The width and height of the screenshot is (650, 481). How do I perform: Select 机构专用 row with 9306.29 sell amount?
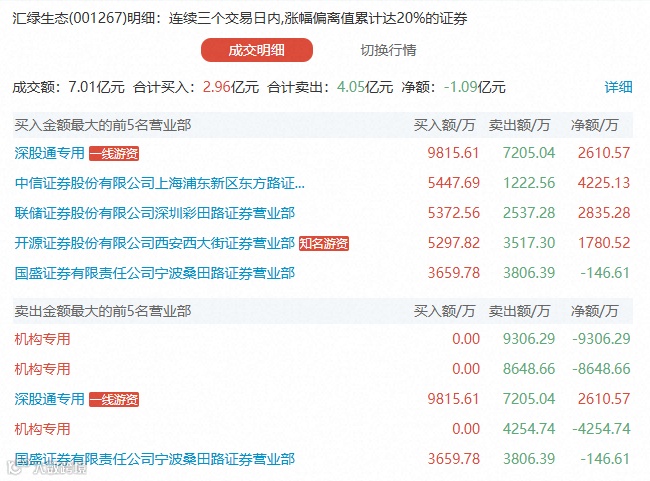[323, 339]
